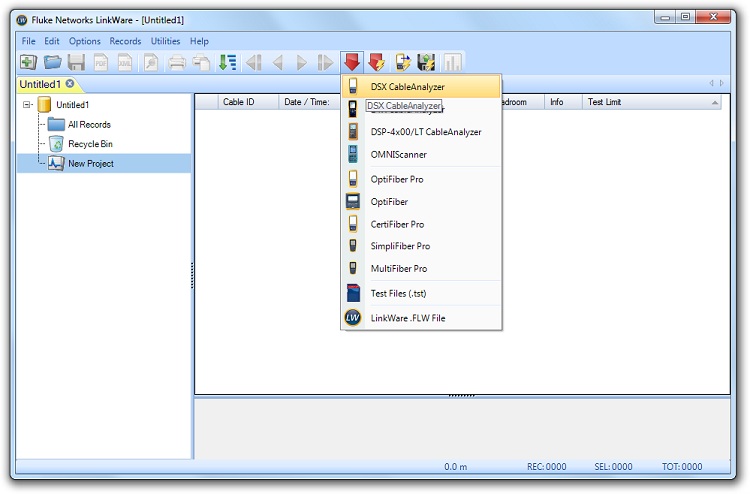Choose OptiFiber Pro in the dropdown
Viewport: 750px width, 494px height.
[x=397, y=179]
